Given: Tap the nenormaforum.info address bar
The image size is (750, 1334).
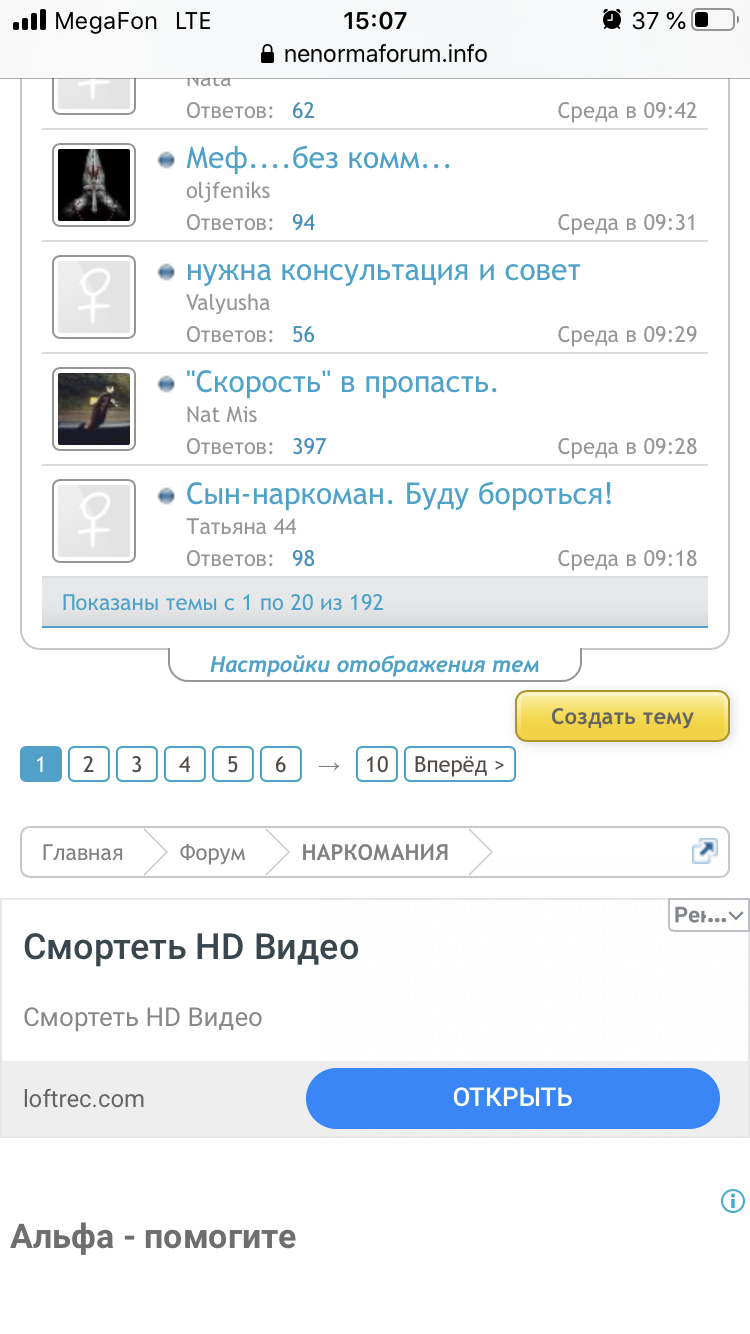Looking at the screenshot, I should point(374,54).
